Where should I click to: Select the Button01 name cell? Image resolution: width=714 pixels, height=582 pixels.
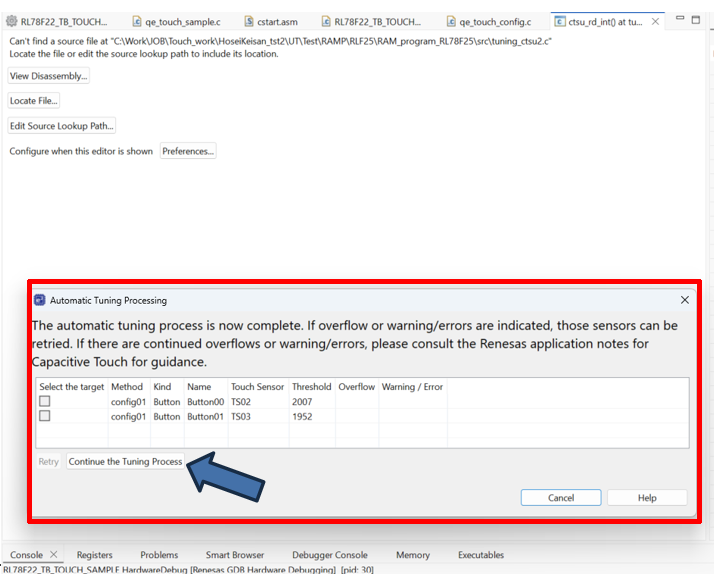205,416
